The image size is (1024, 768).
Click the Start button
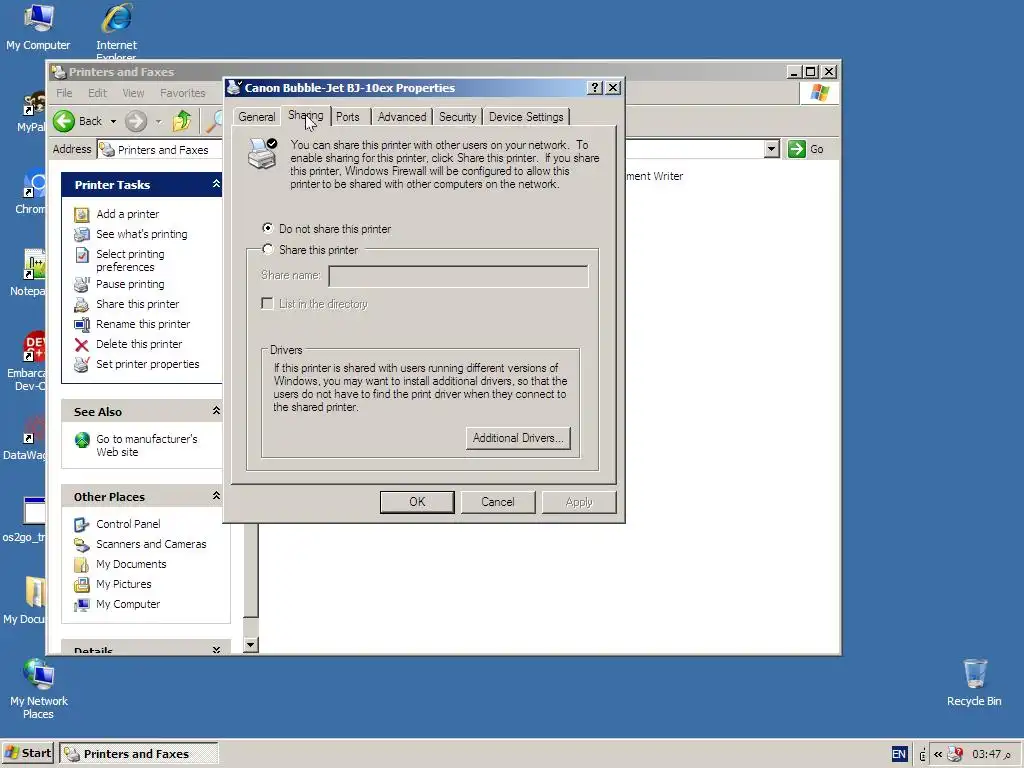[28, 754]
